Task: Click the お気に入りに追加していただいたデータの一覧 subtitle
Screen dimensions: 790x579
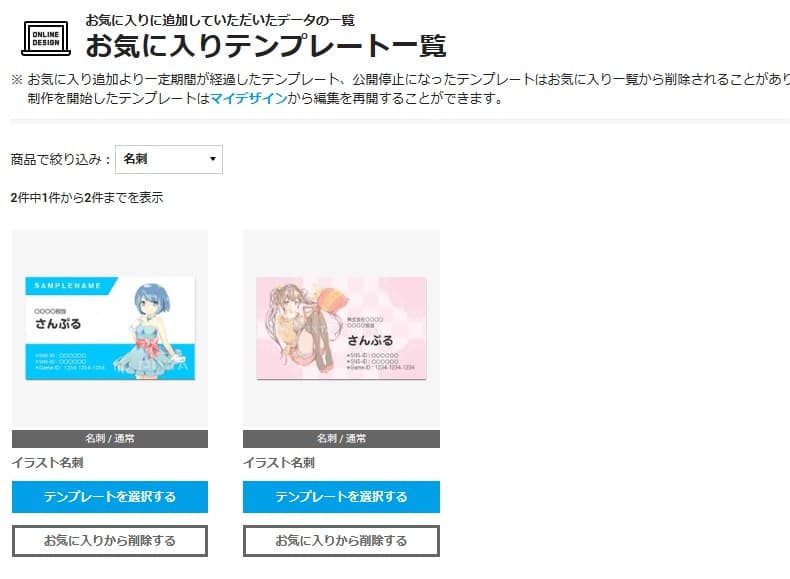Action: click(x=220, y=20)
